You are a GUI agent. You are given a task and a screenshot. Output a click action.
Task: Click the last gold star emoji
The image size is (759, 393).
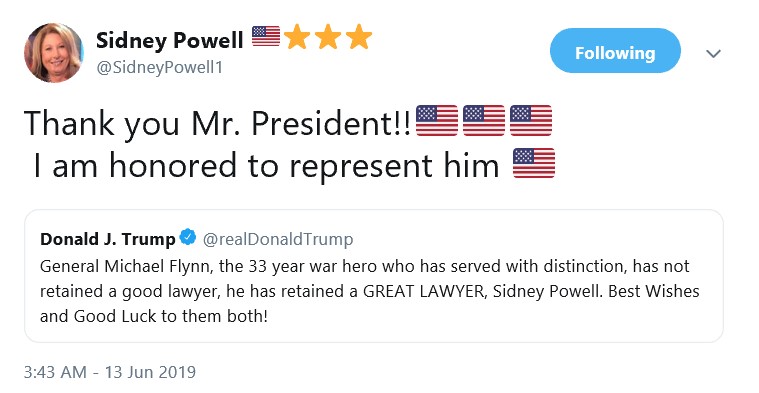359,37
